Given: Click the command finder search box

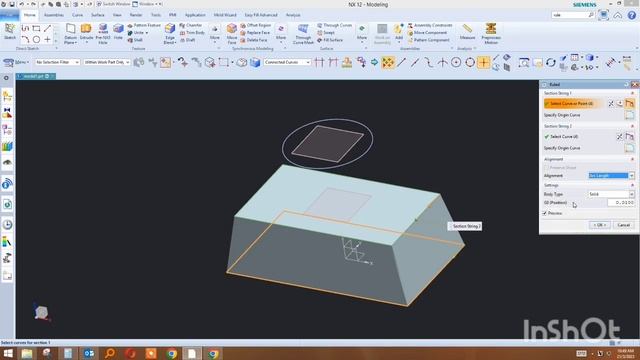Looking at the screenshot, I should (x=573, y=15).
